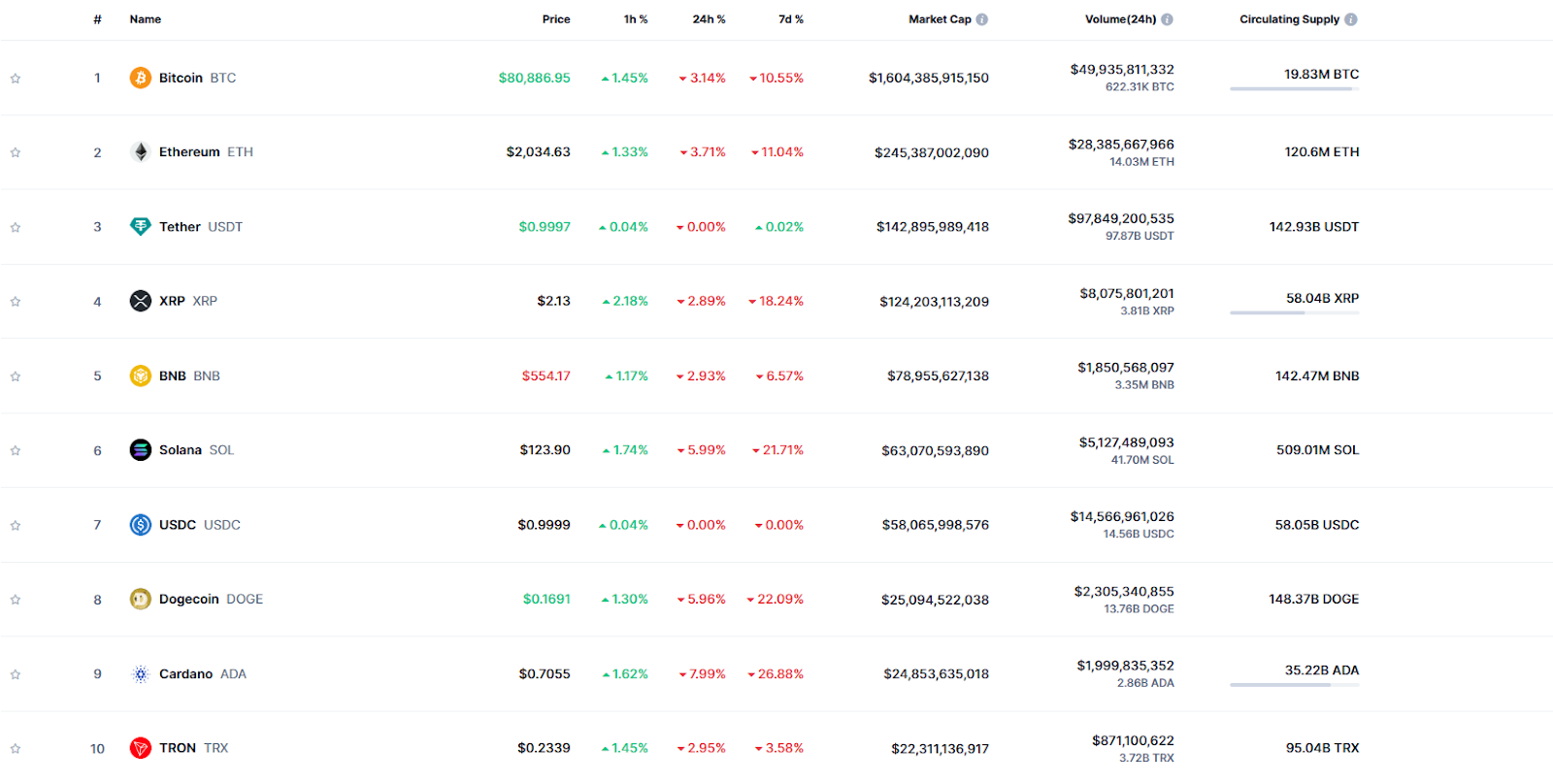Click USDC volume $14,566,961,026
Screen dimensions: 1553x784
1122,516
